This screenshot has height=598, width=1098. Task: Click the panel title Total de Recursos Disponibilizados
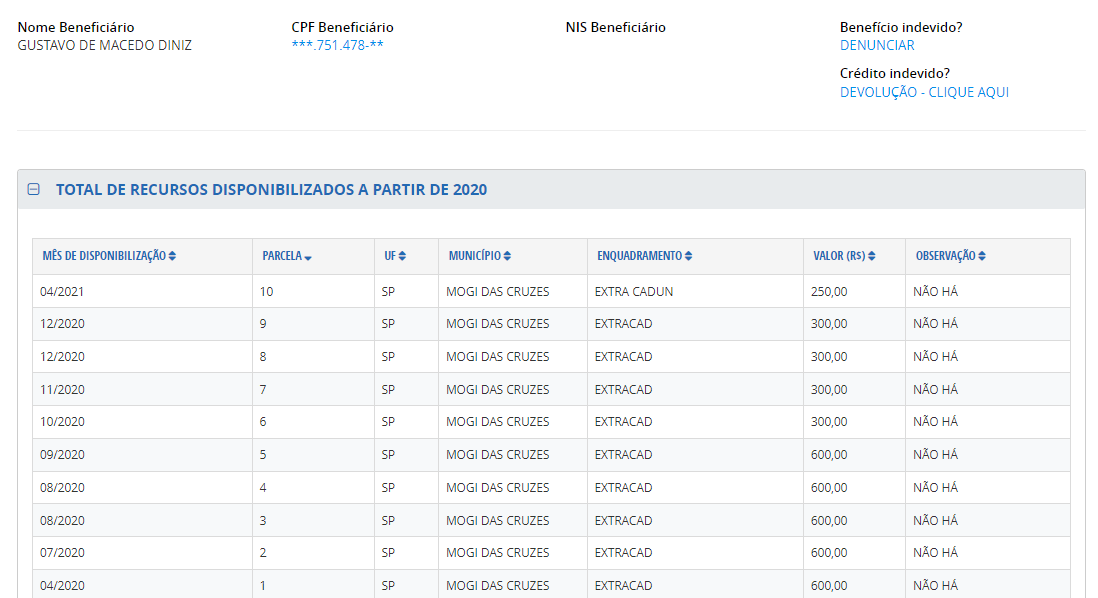[x=271, y=189]
